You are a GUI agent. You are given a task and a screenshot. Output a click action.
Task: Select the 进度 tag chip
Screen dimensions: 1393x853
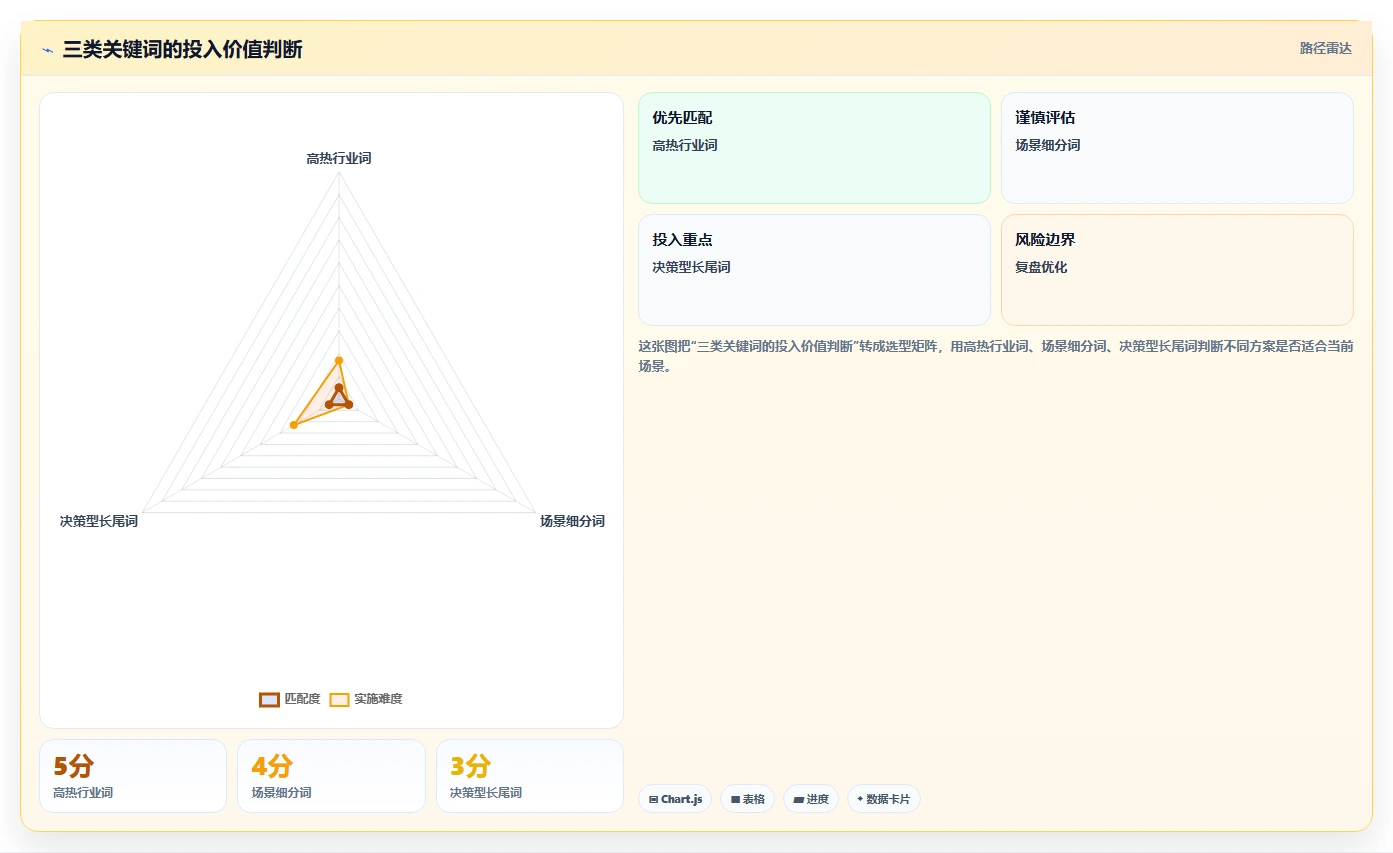click(x=811, y=799)
